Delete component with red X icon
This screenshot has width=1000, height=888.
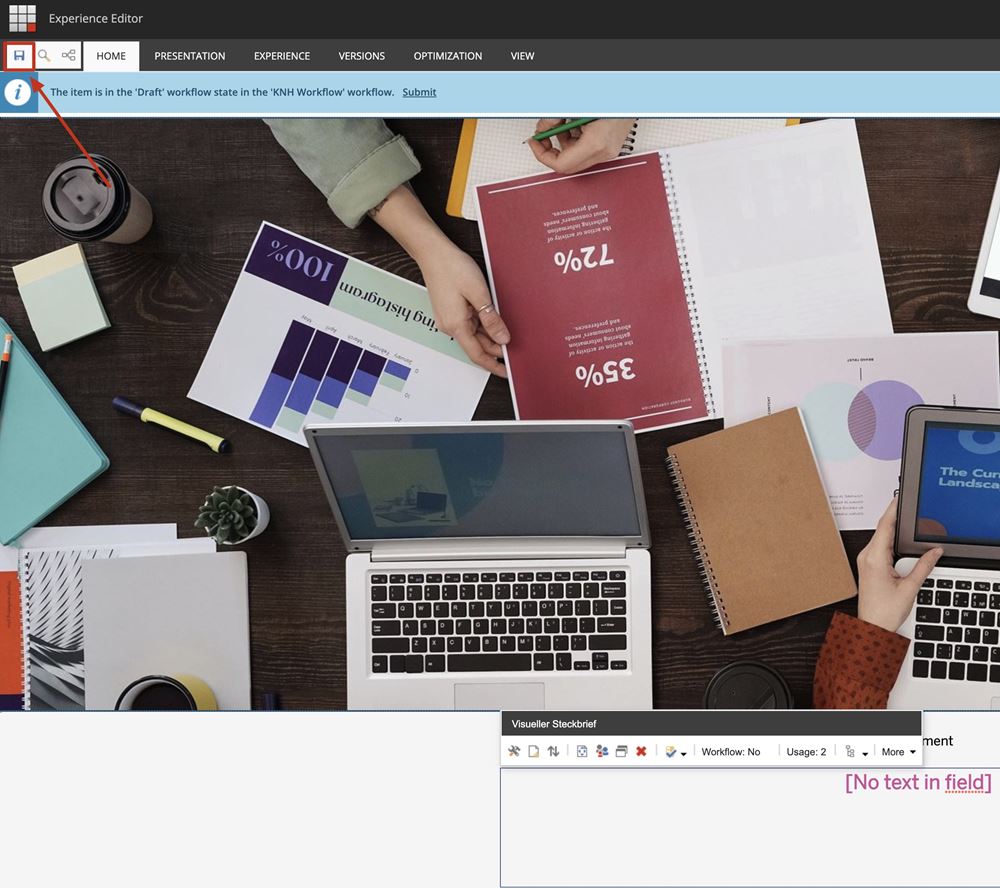(641, 752)
